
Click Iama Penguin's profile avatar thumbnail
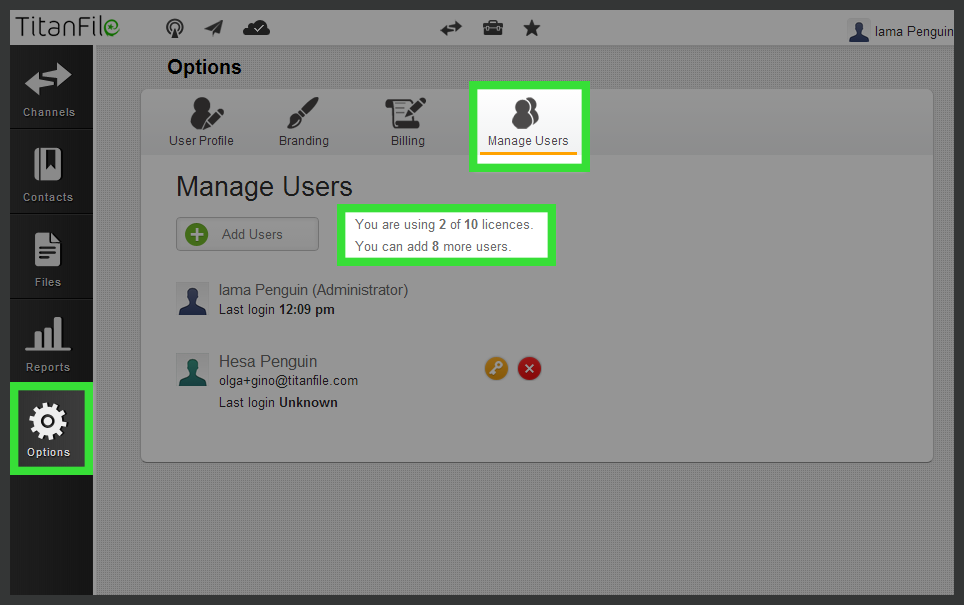click(858, 31)
